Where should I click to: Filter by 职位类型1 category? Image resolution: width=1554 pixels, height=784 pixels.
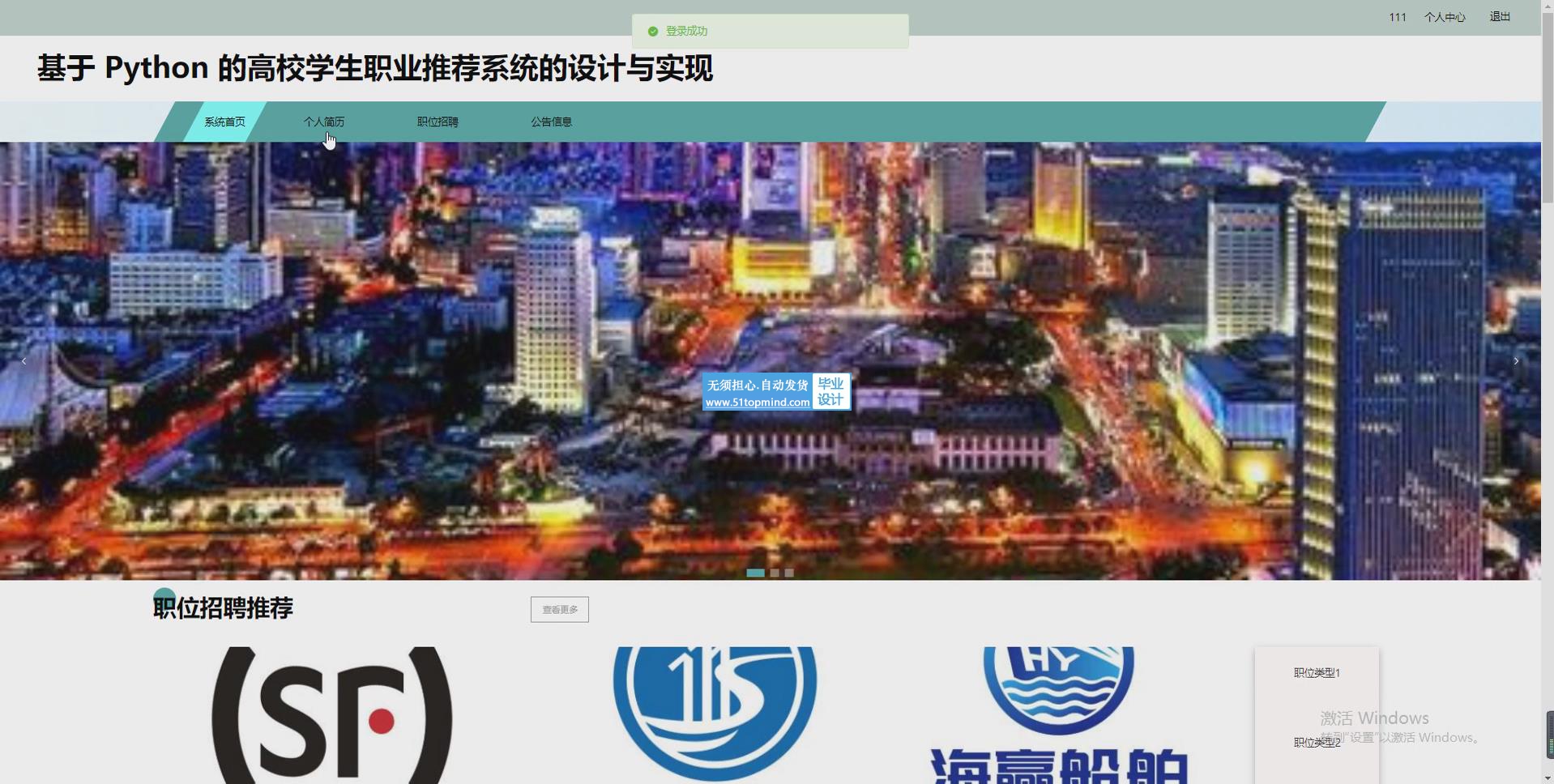[x=1317, y=673]
